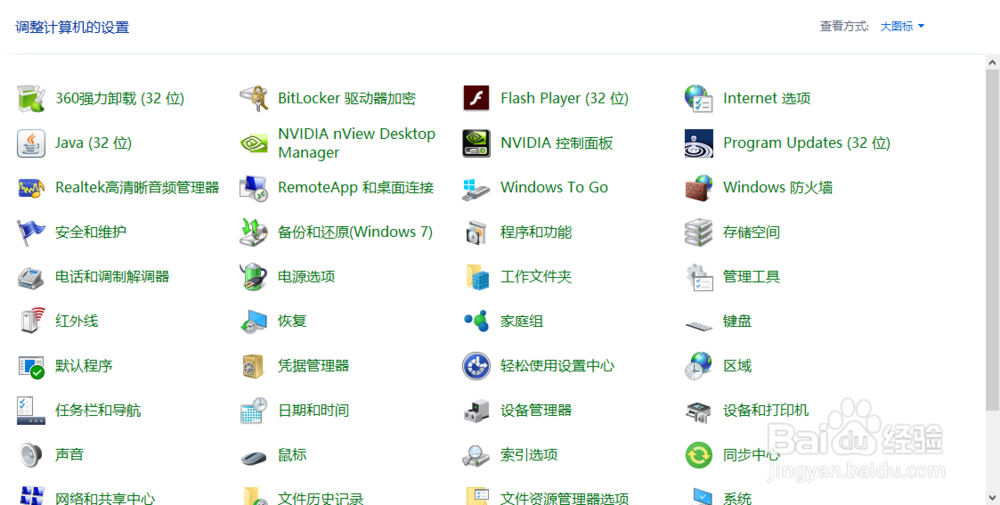Click the 管理工具 text link
Viewport: 1000px width, 505px height.
click(x=751, y=277)
